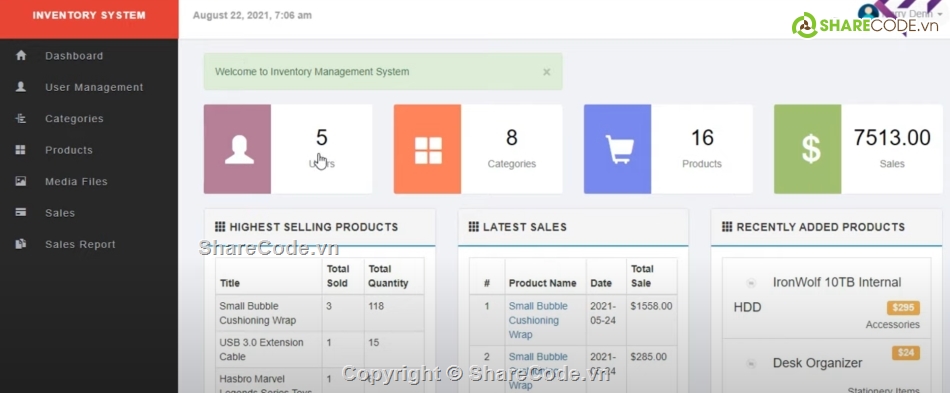
Task: Click the User Management person icon
Action: 21,87
